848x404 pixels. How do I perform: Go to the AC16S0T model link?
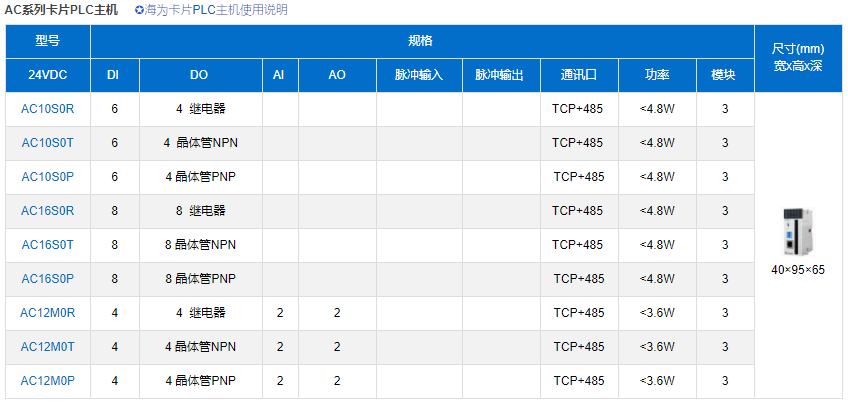[x=48, y=245]
